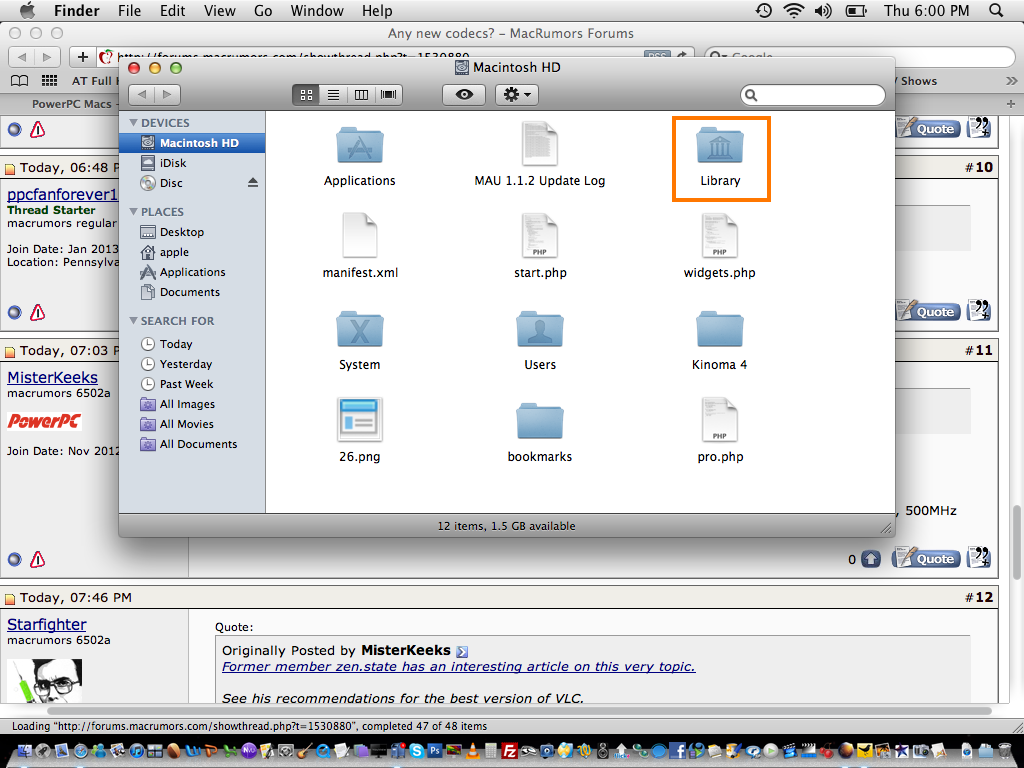Open Safari Top Sites grid icon
This screenshot has height=768, width=1024.
tap(50, 81)
